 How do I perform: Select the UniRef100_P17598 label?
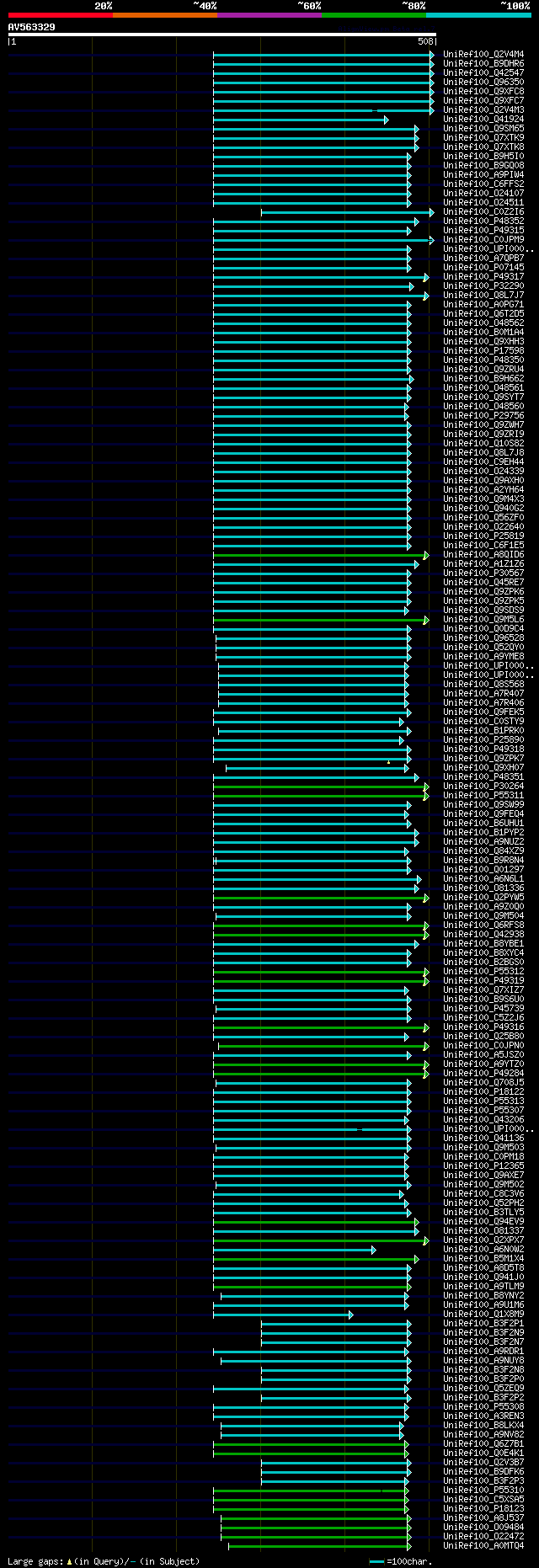[483, 351]
